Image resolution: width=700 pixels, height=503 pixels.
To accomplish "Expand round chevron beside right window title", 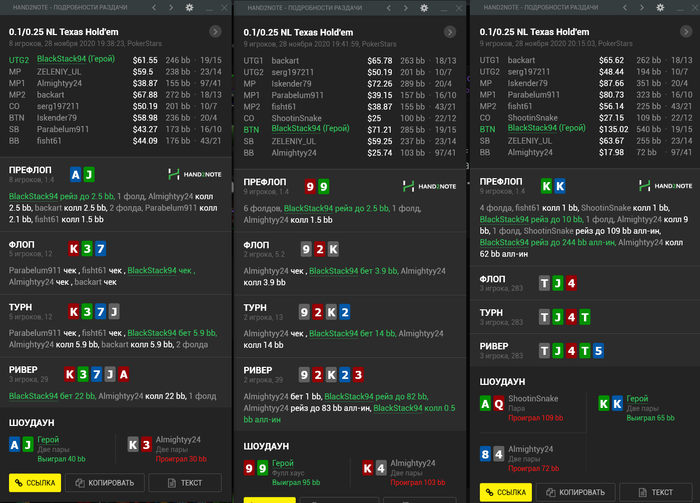I will (686, 32).
